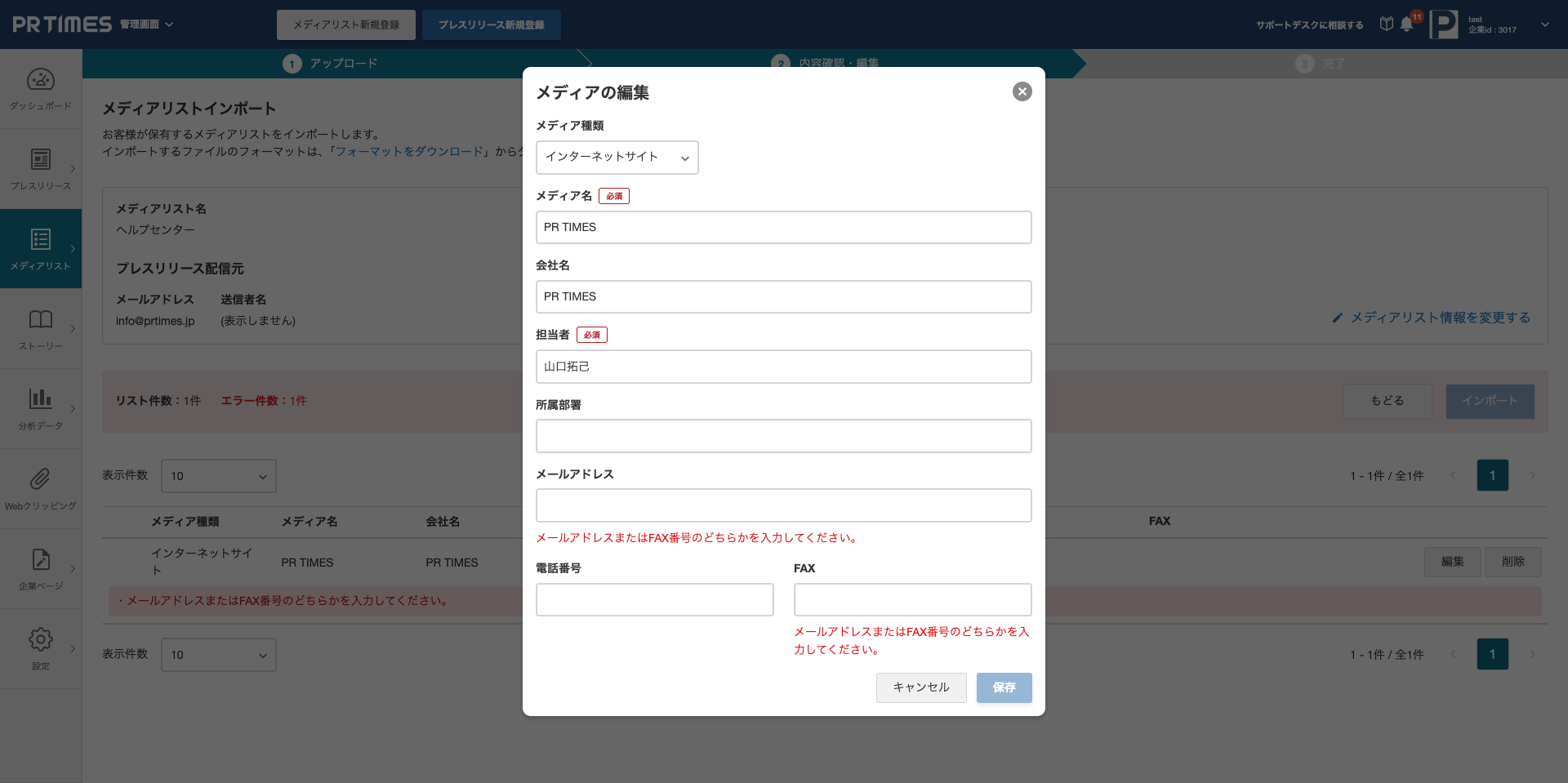Click the 削除 button in PR TIMES row
This screenshot has width=1568, height=783.
click(1513, 562)
